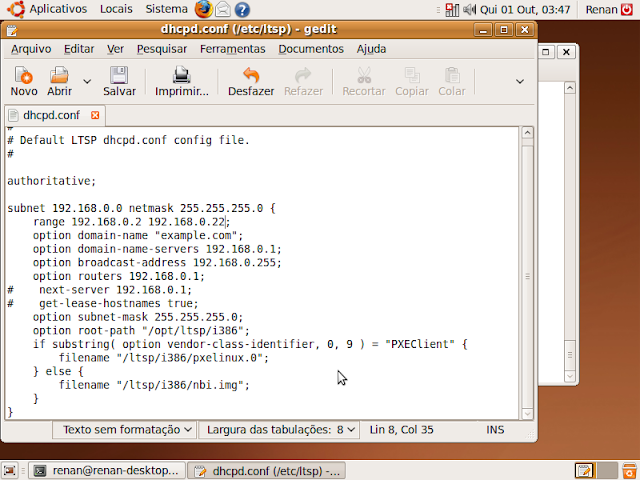Open the Sistema panel menu

tap(167, 9)
